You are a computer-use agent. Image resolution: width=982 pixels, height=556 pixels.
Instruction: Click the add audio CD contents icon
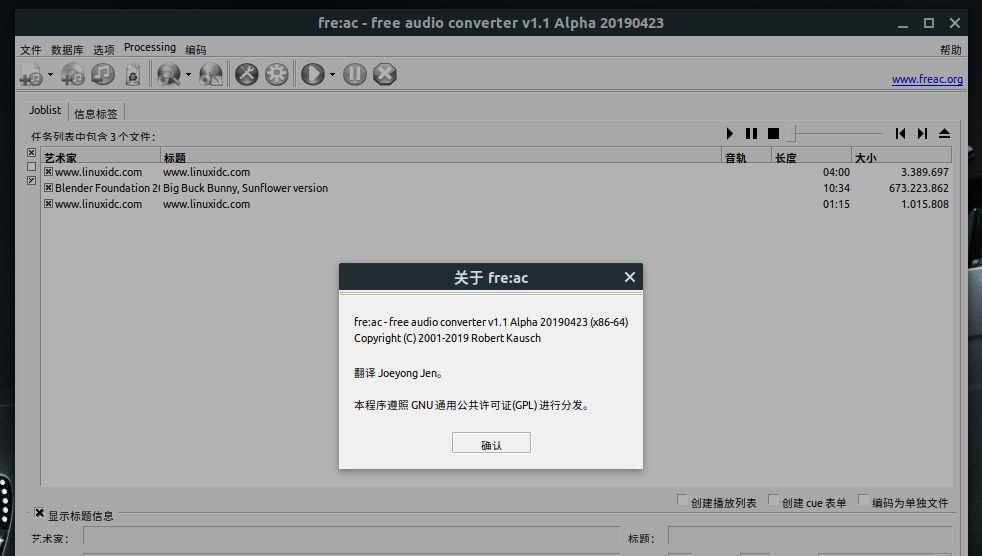[x=73, y=75]
